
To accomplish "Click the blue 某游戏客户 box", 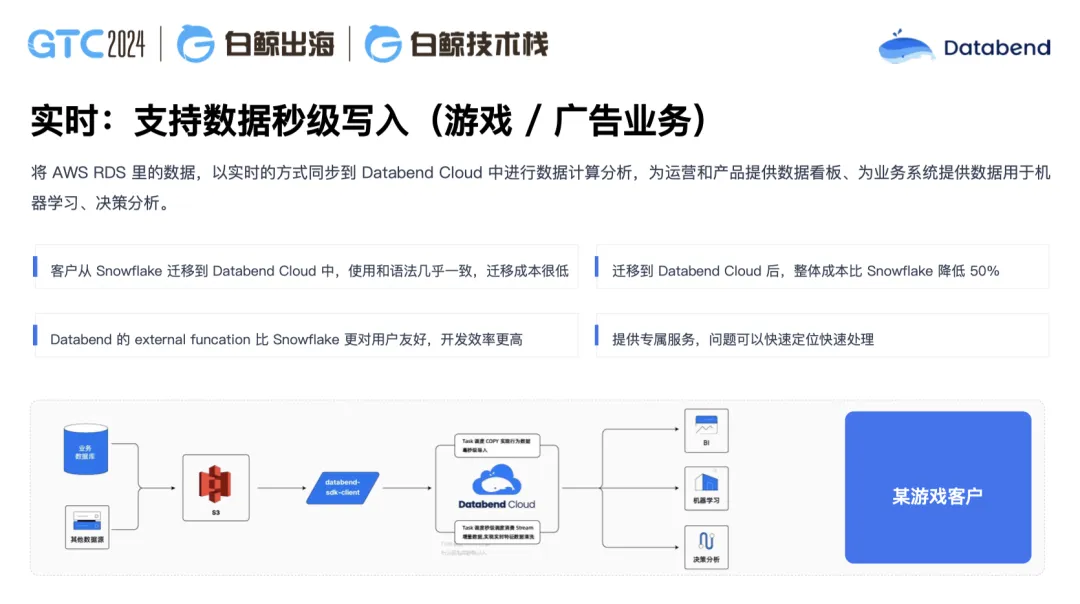I will (937, 487).
